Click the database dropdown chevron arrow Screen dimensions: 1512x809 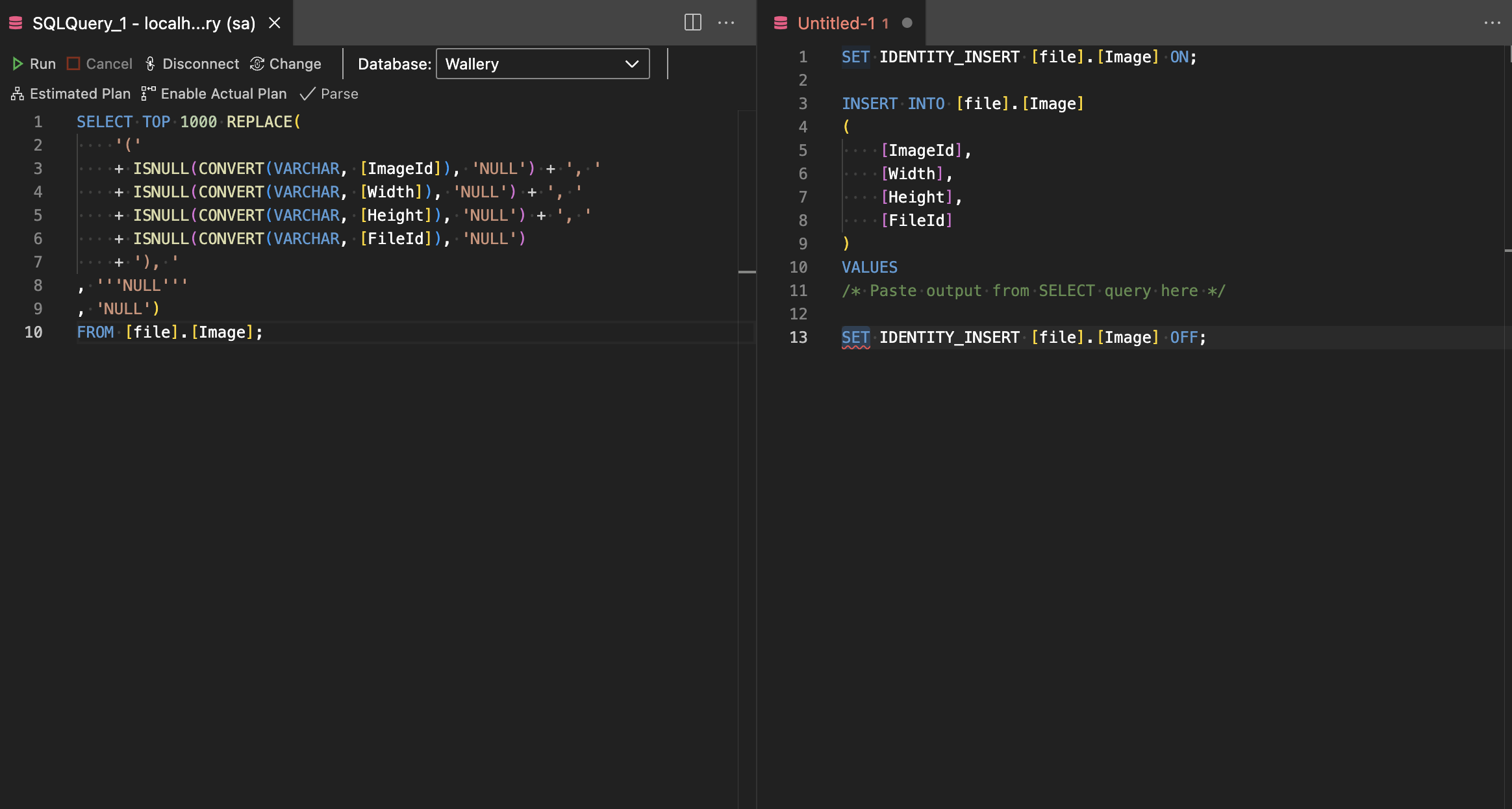631,64
